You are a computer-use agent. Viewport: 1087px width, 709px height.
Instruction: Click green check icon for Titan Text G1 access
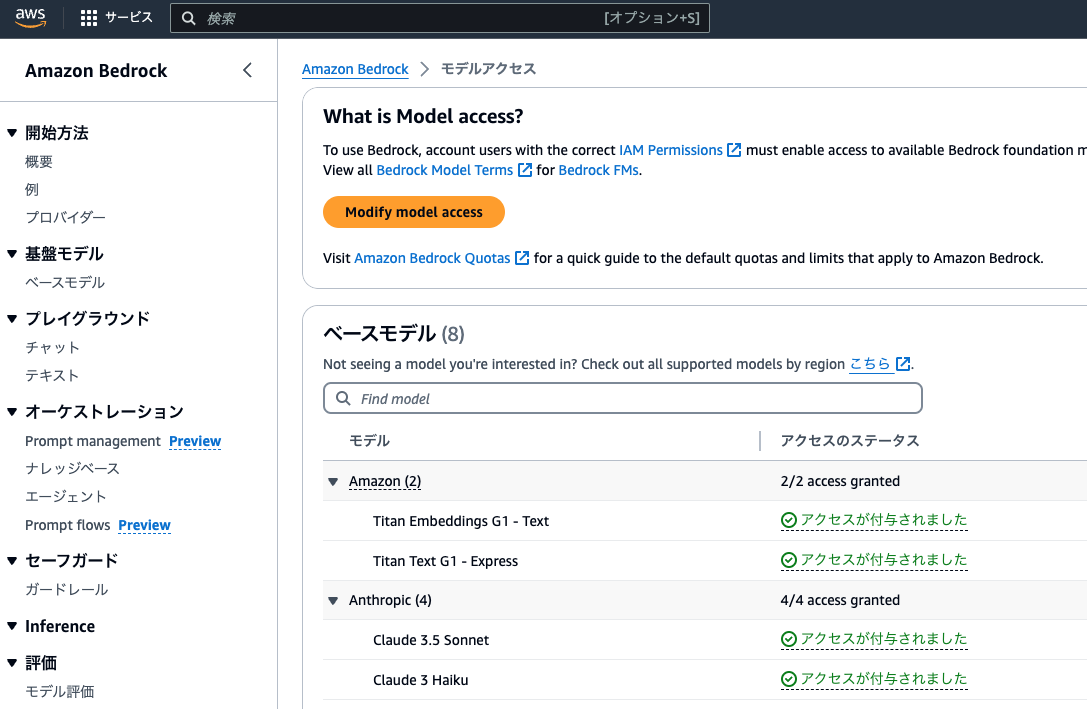click(788, 560)
